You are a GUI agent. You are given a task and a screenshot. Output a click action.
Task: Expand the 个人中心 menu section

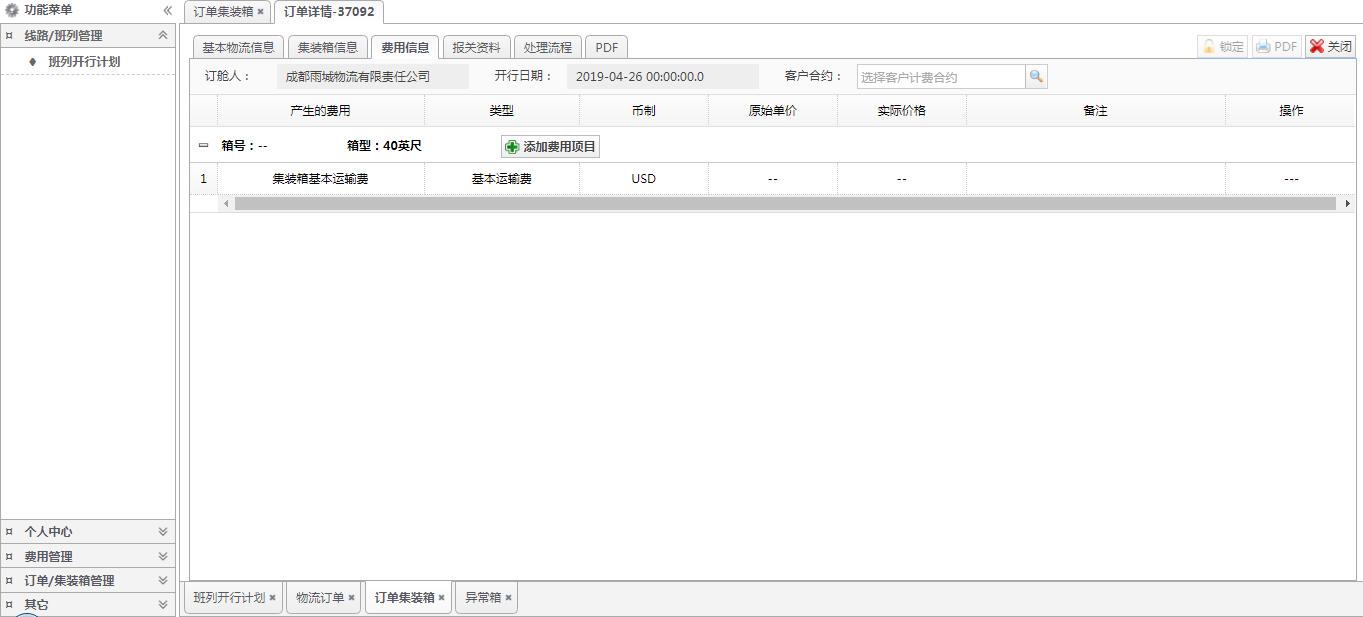[x=163, y=532]
